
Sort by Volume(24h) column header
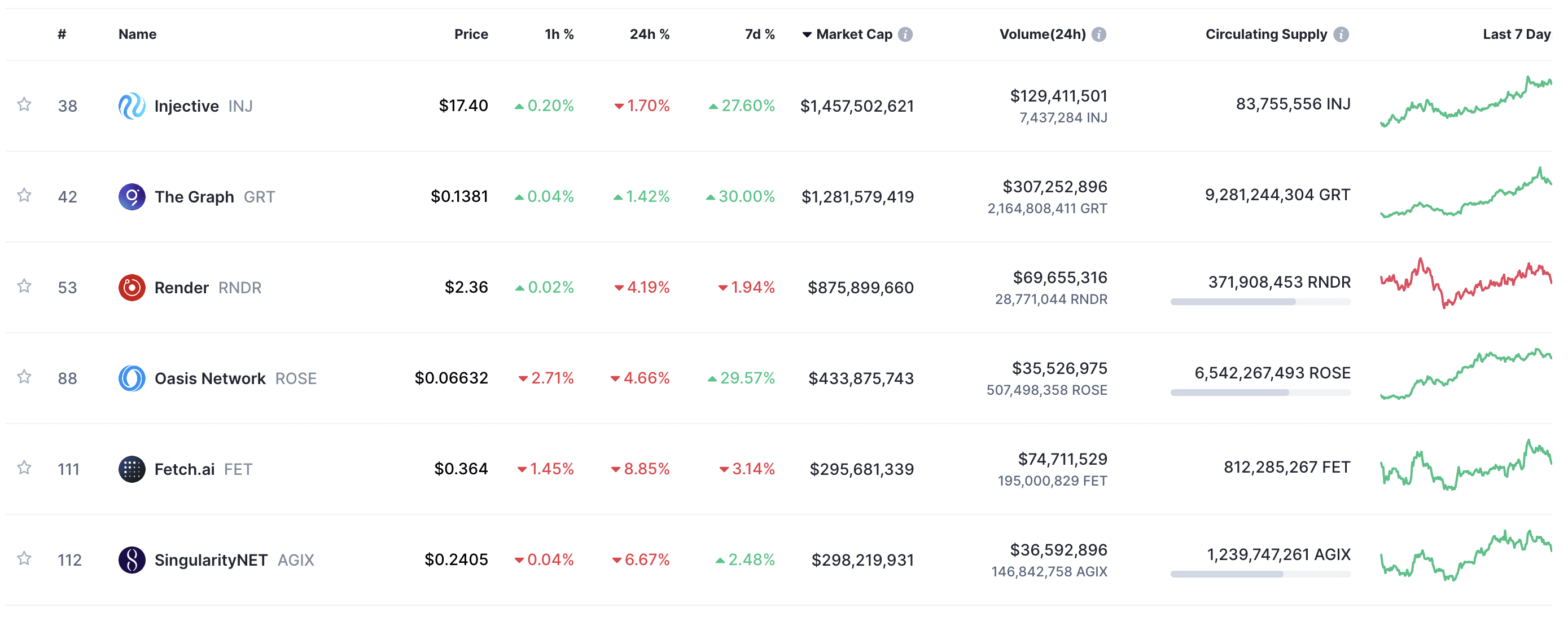[x=1043, y=34]
